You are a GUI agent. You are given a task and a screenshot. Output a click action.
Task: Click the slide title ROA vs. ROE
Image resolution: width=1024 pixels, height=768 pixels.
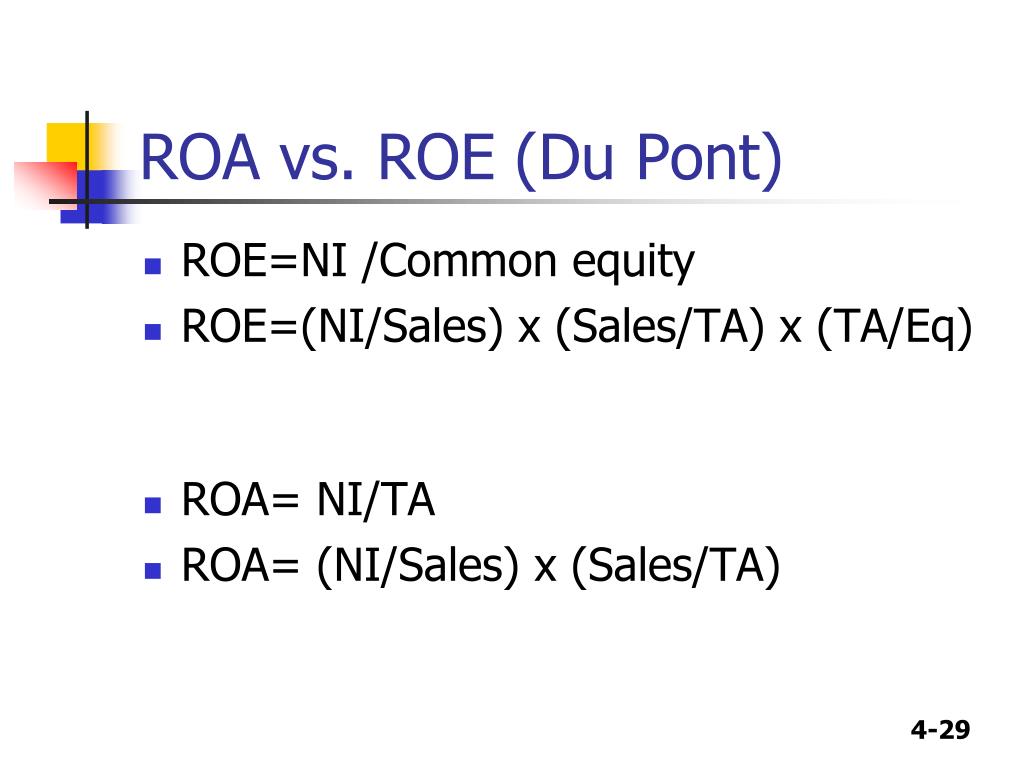461,159
